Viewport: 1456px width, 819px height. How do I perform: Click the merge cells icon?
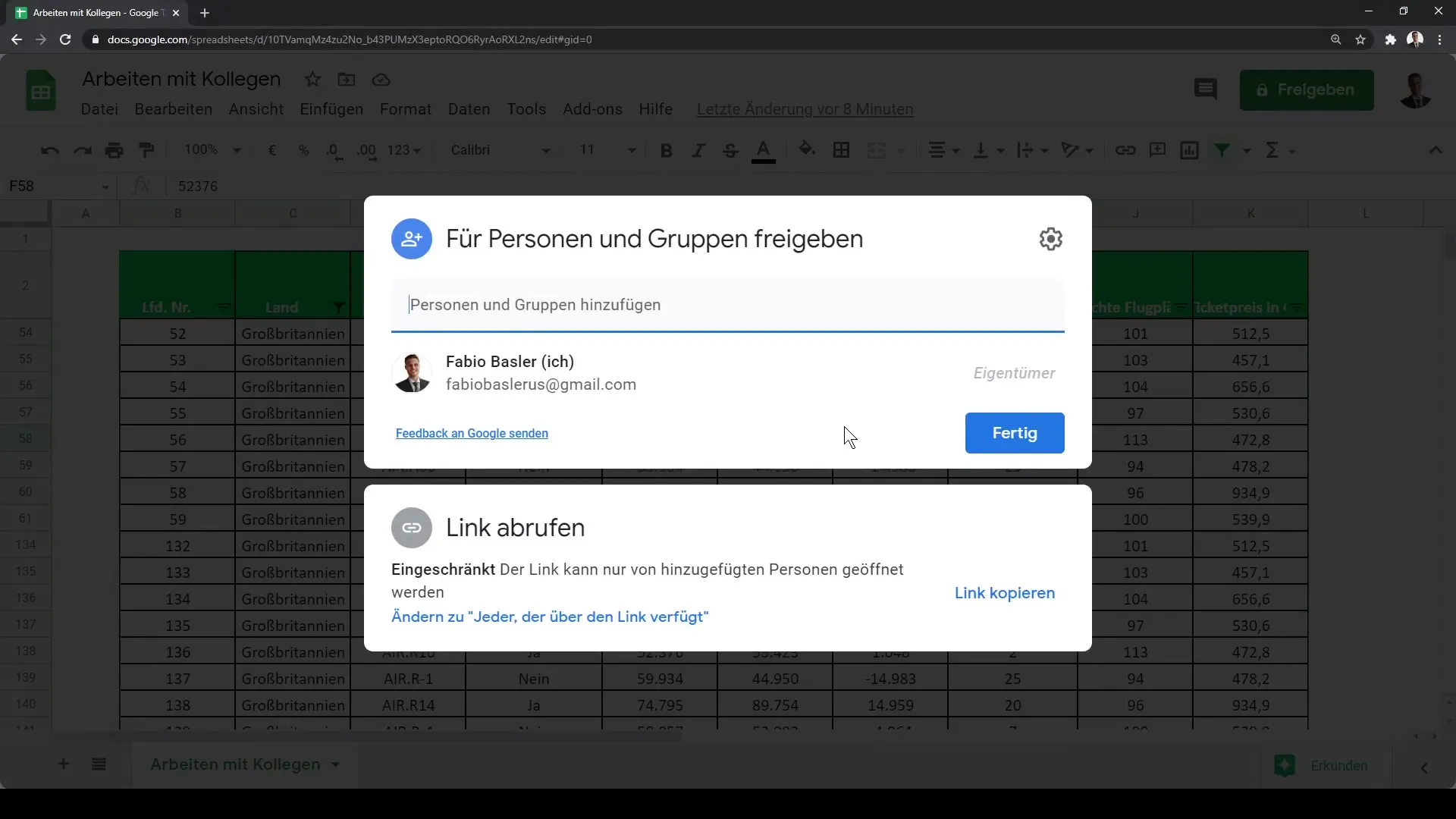(x=877, y=149)
